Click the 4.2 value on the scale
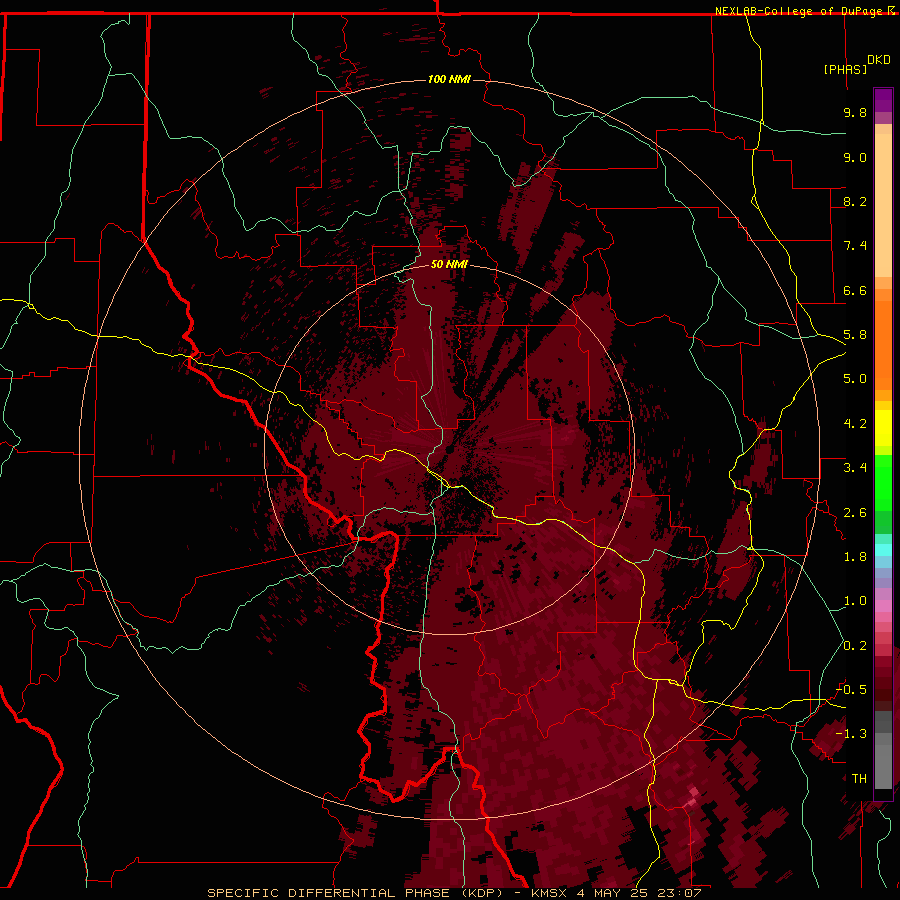The width and height of the screenshot is (900, 900). 855,424
